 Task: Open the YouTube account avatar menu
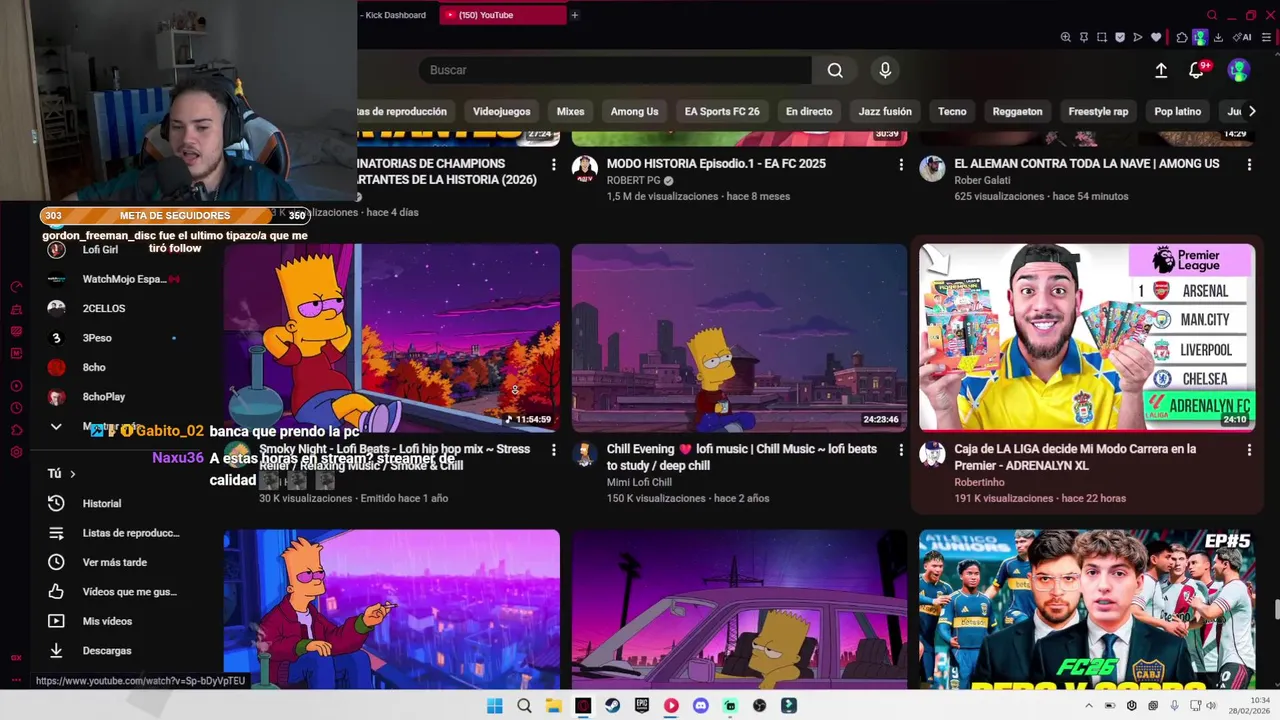pos(1239,70)
